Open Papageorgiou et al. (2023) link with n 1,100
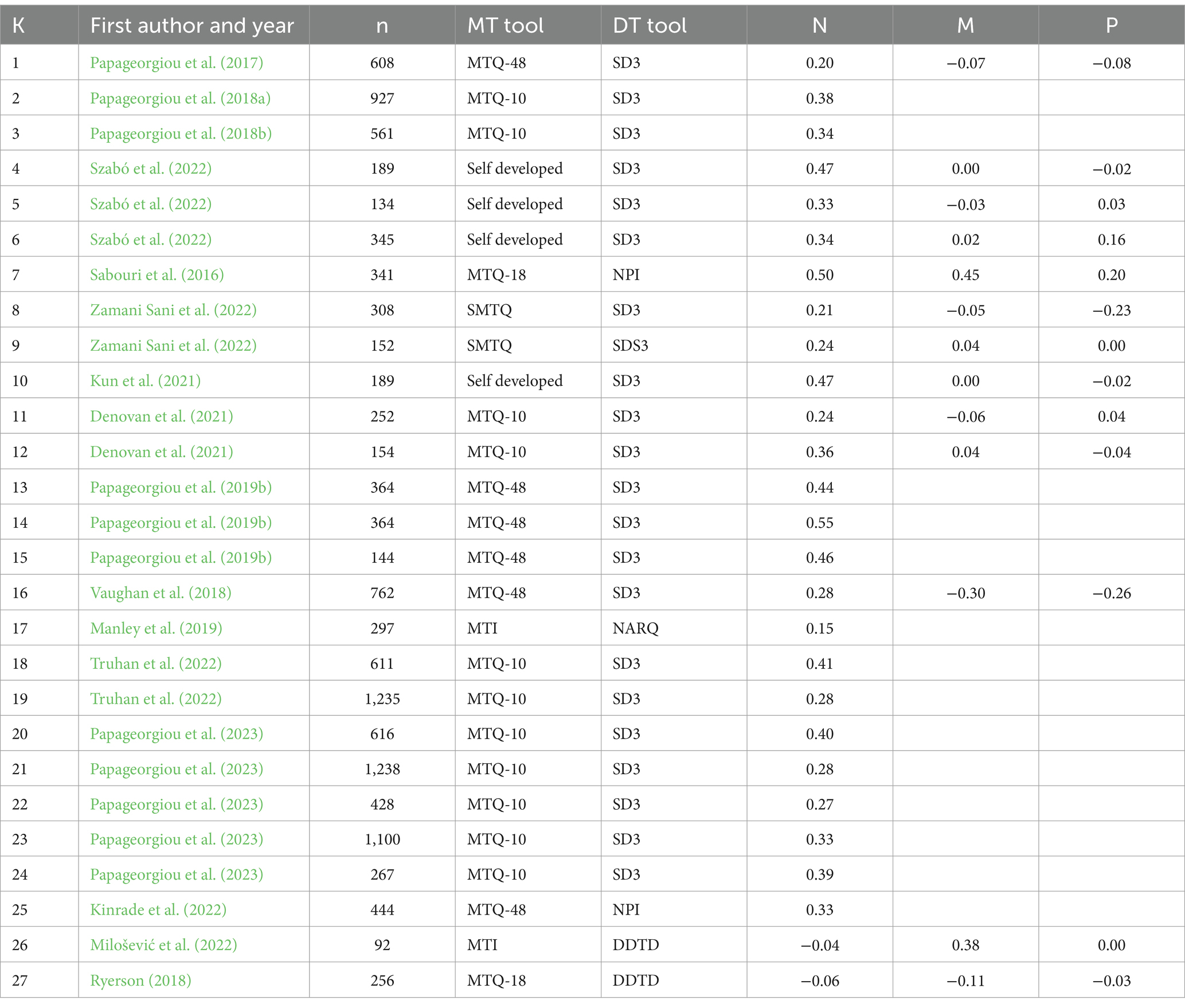The height and width of the screenshot is (1008, 1185). 177,839
